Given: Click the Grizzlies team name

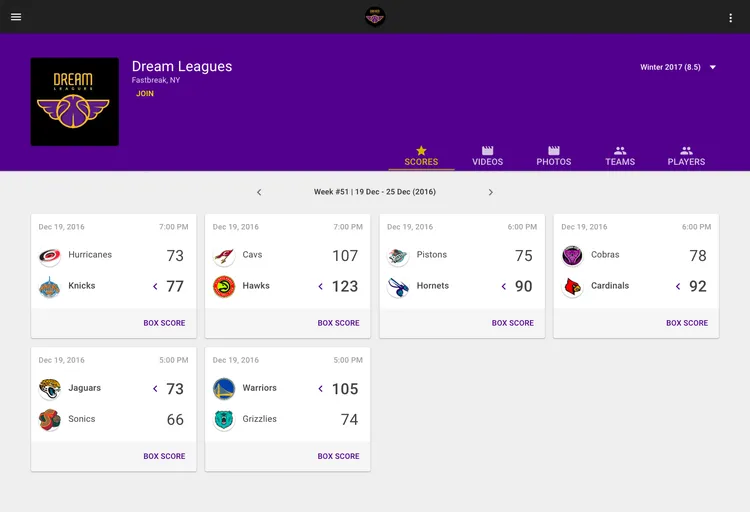Looking at the screenshot, I should click(259, 419).
